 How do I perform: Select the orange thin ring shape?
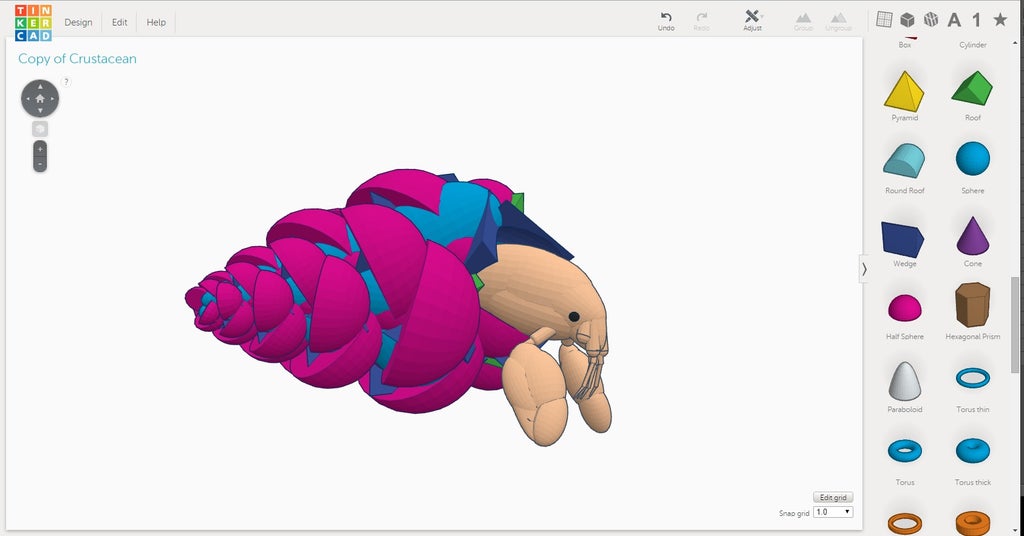904,523
